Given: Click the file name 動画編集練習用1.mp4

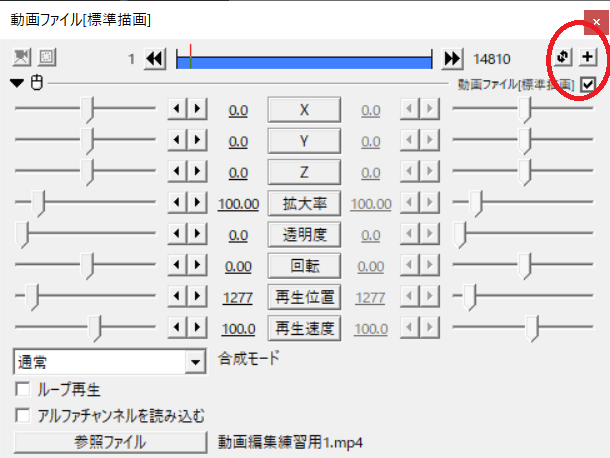Looking at the screenshot, I should tap(290, 442).
